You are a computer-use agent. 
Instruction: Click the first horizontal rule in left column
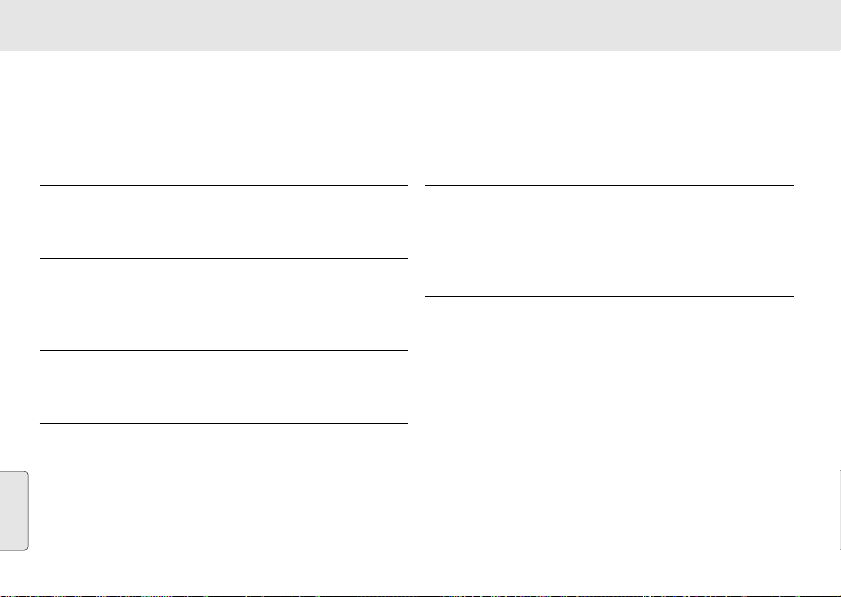(x=224, y=185)
